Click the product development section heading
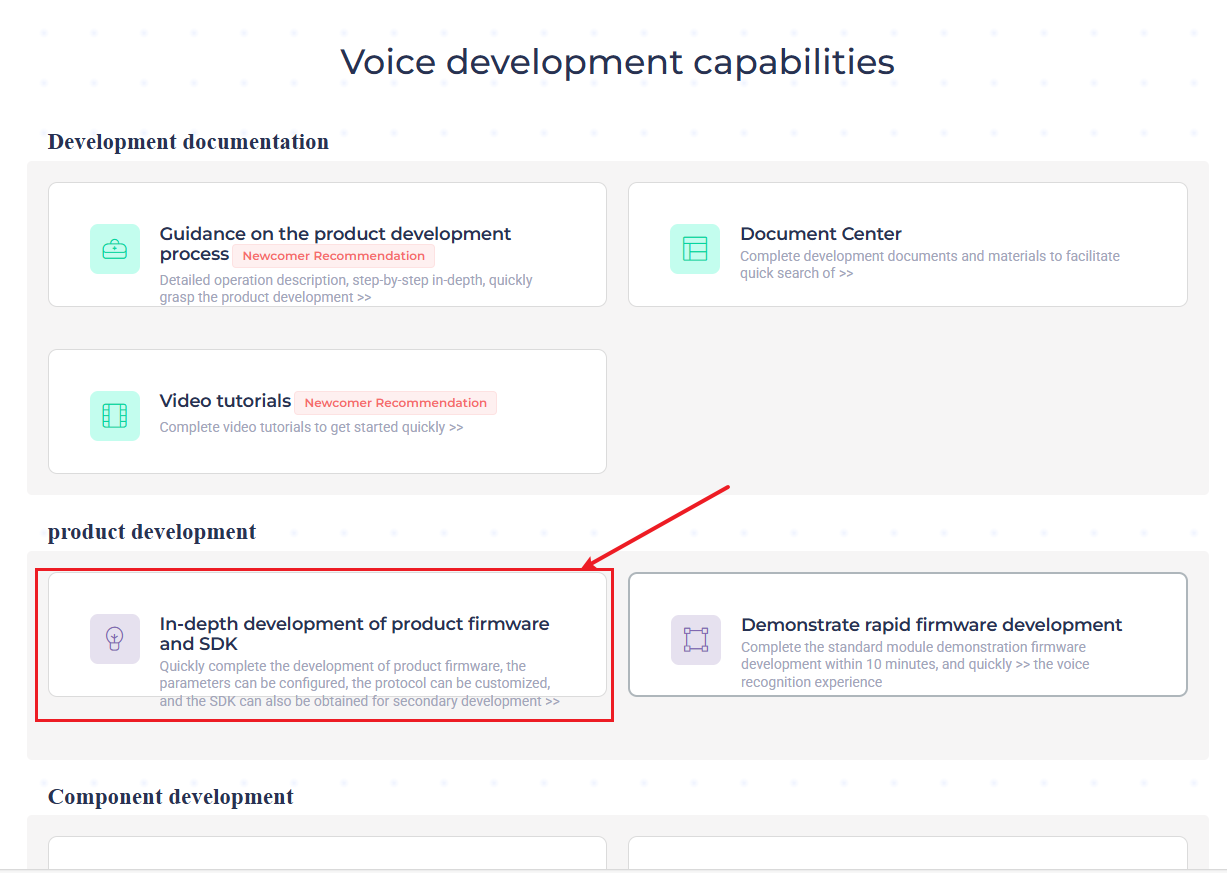1227x873 pixels. [x=152, y=532]
